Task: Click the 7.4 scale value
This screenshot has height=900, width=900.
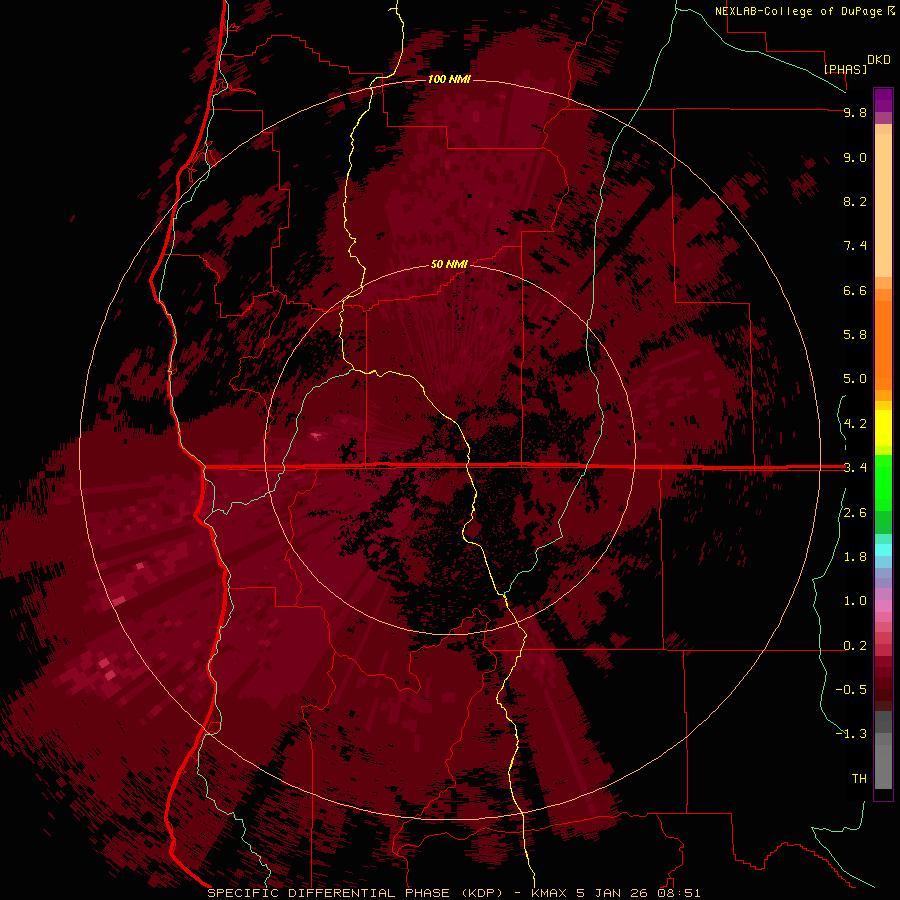Action: point(855,246)
